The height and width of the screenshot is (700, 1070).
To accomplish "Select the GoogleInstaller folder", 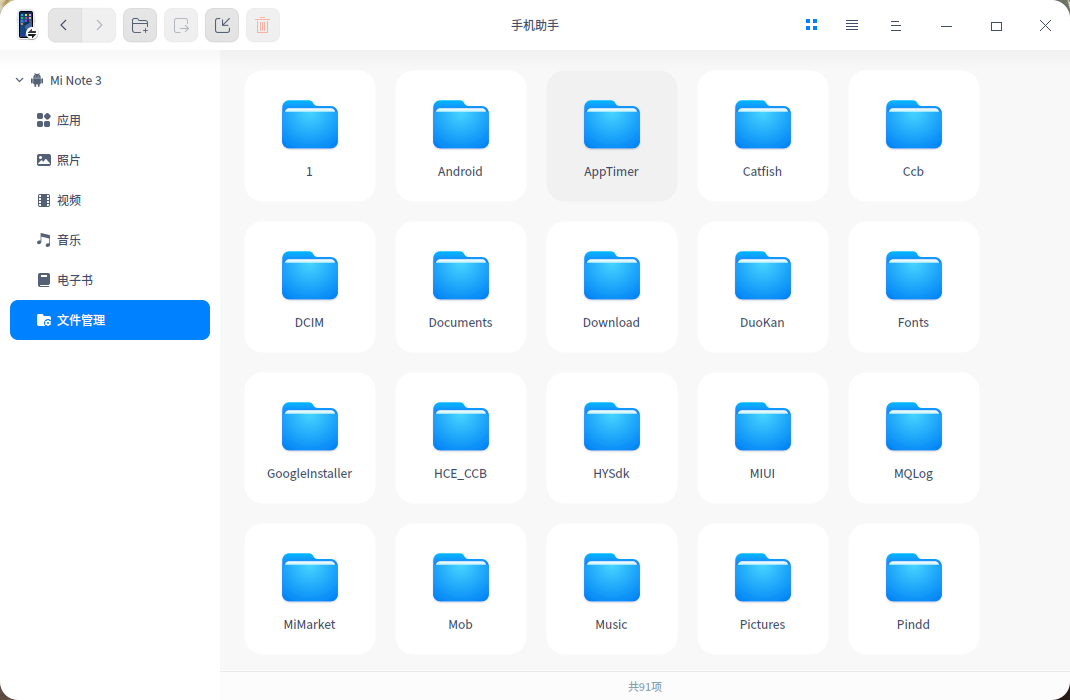I will point(310,438).
